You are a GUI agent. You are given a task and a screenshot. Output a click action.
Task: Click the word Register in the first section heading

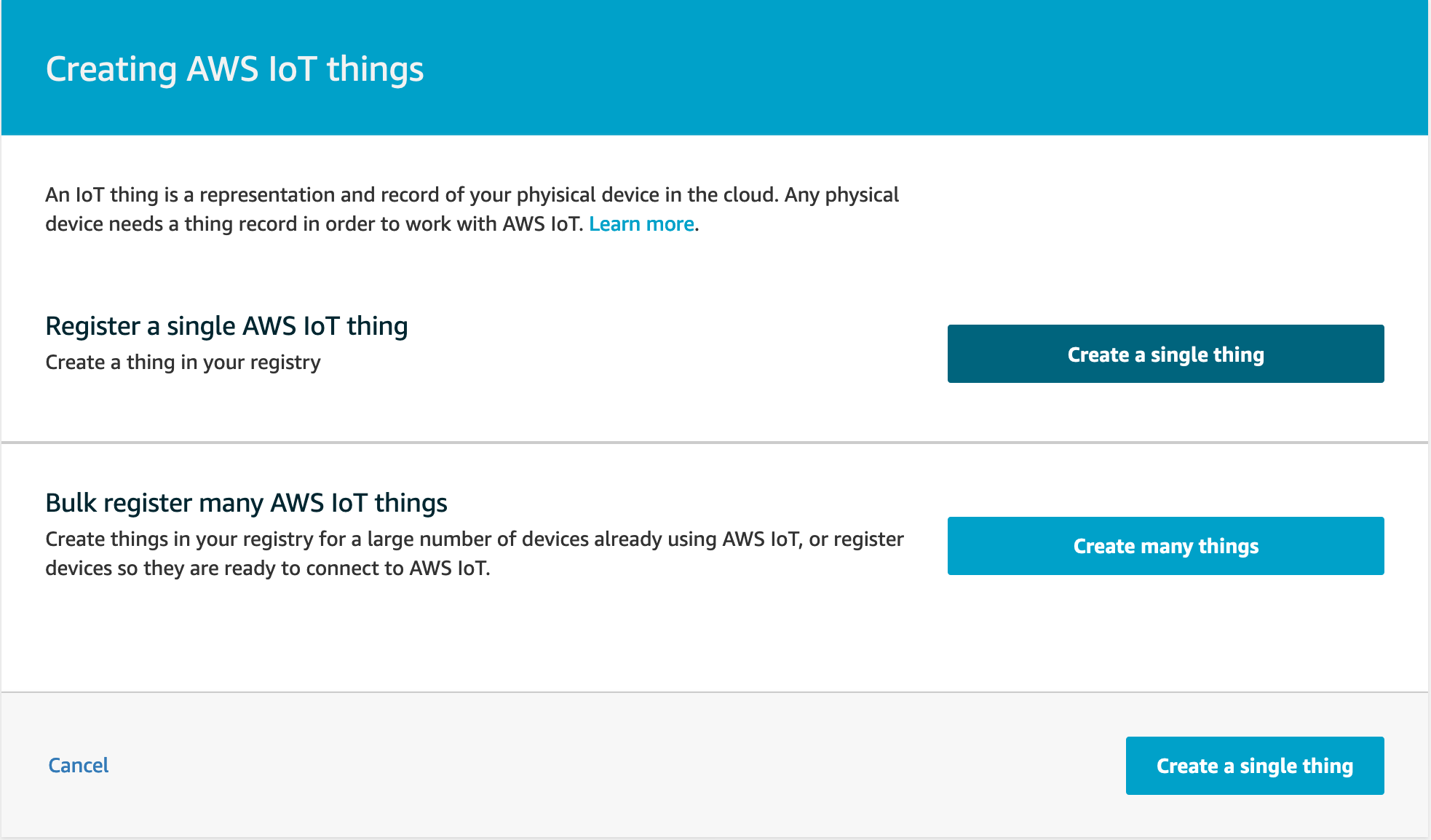[92, 326]
